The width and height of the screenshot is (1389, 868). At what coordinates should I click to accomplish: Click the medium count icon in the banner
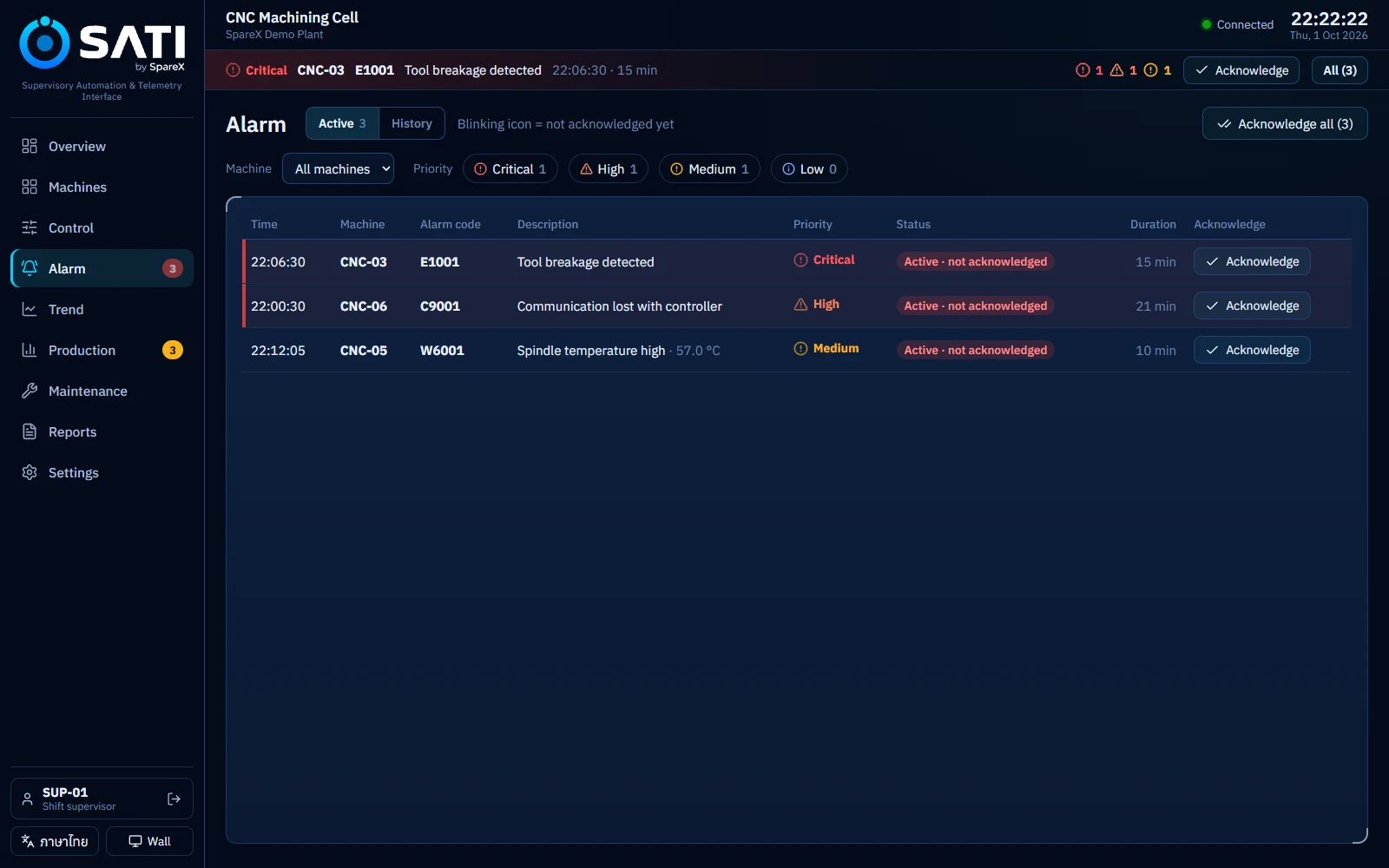pos(1150,70)
